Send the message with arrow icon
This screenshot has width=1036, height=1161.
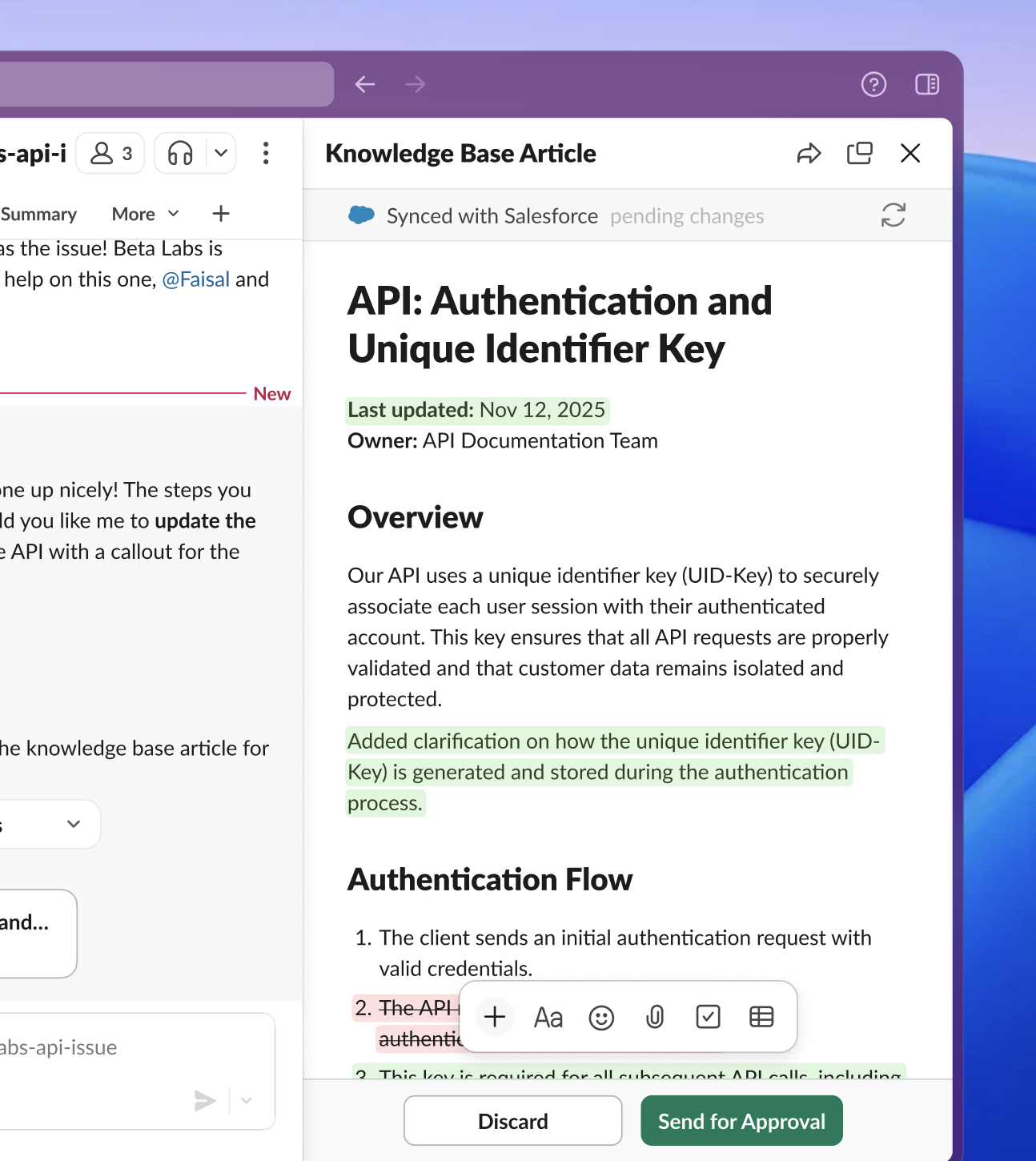206,1101
